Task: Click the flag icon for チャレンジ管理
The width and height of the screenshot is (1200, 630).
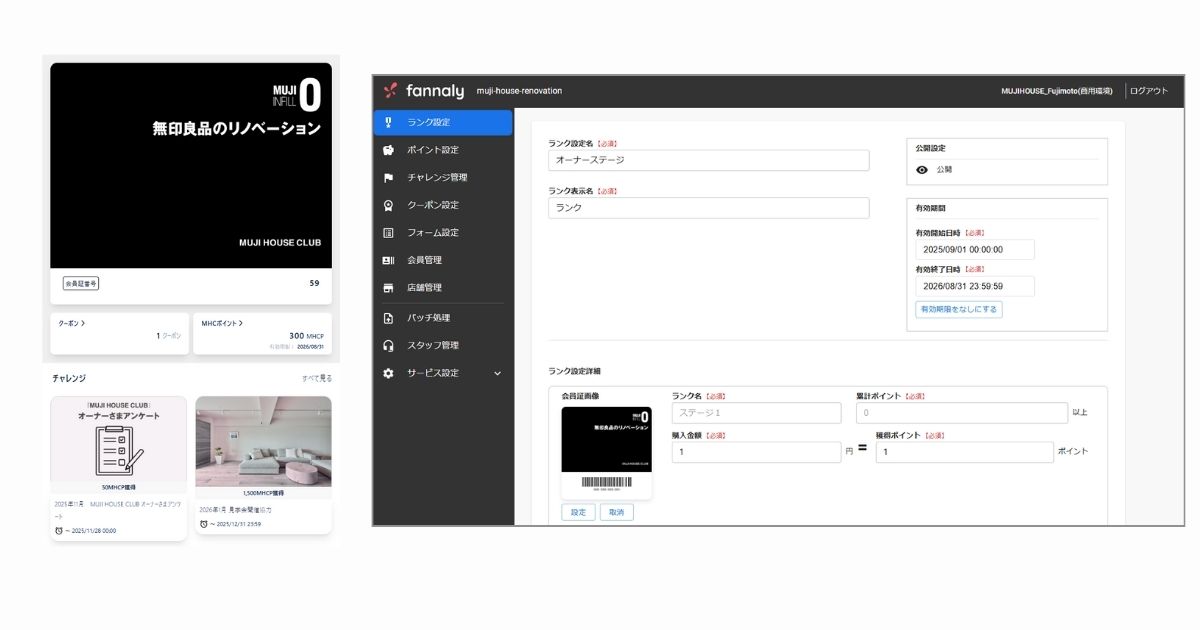Action: tap(388, 178)
